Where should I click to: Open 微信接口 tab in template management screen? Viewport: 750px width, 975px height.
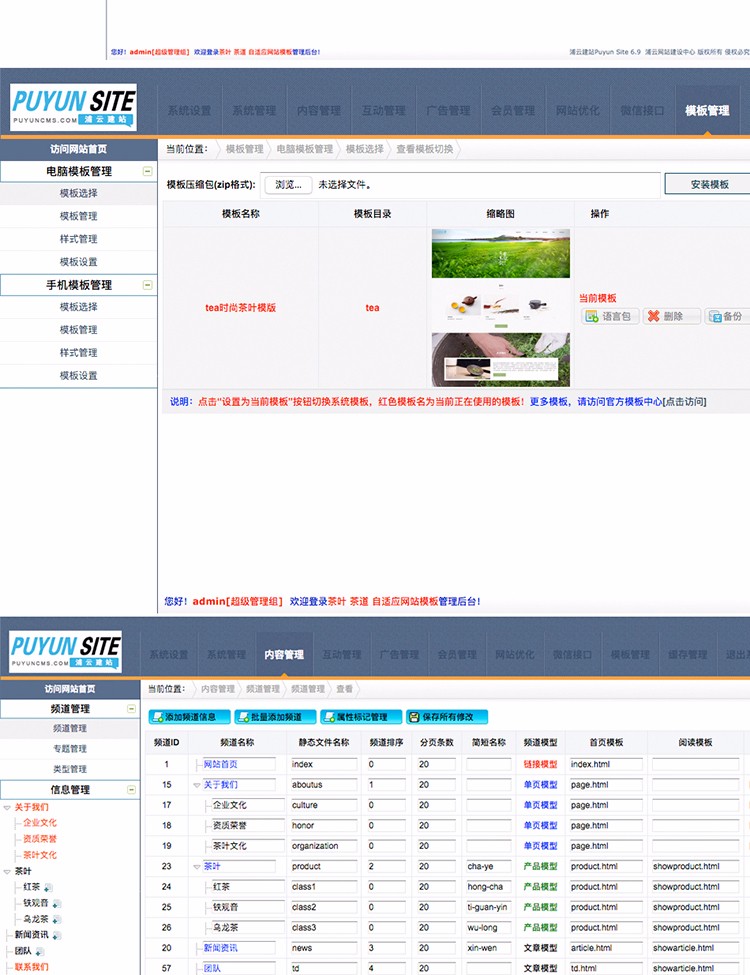[642, 111]
